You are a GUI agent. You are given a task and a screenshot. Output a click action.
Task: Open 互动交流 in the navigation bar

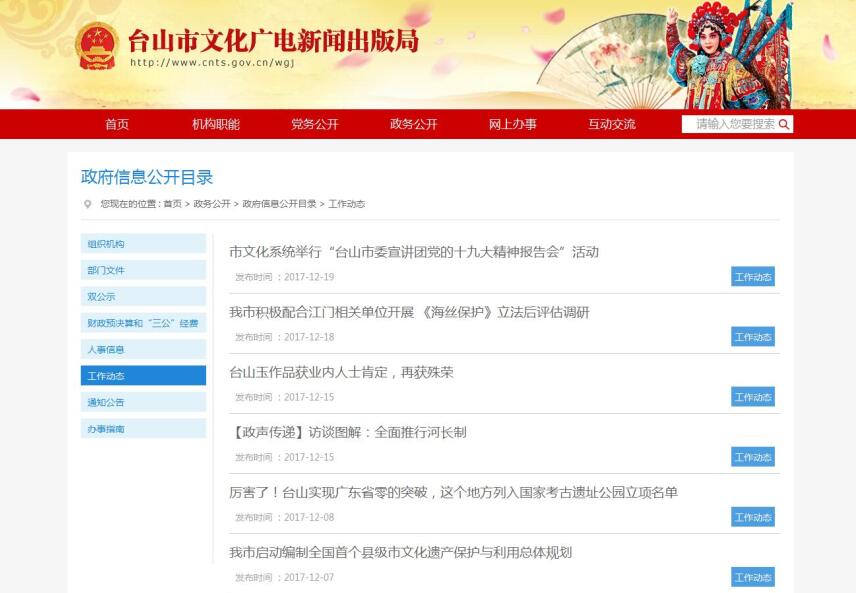point(612,124)
